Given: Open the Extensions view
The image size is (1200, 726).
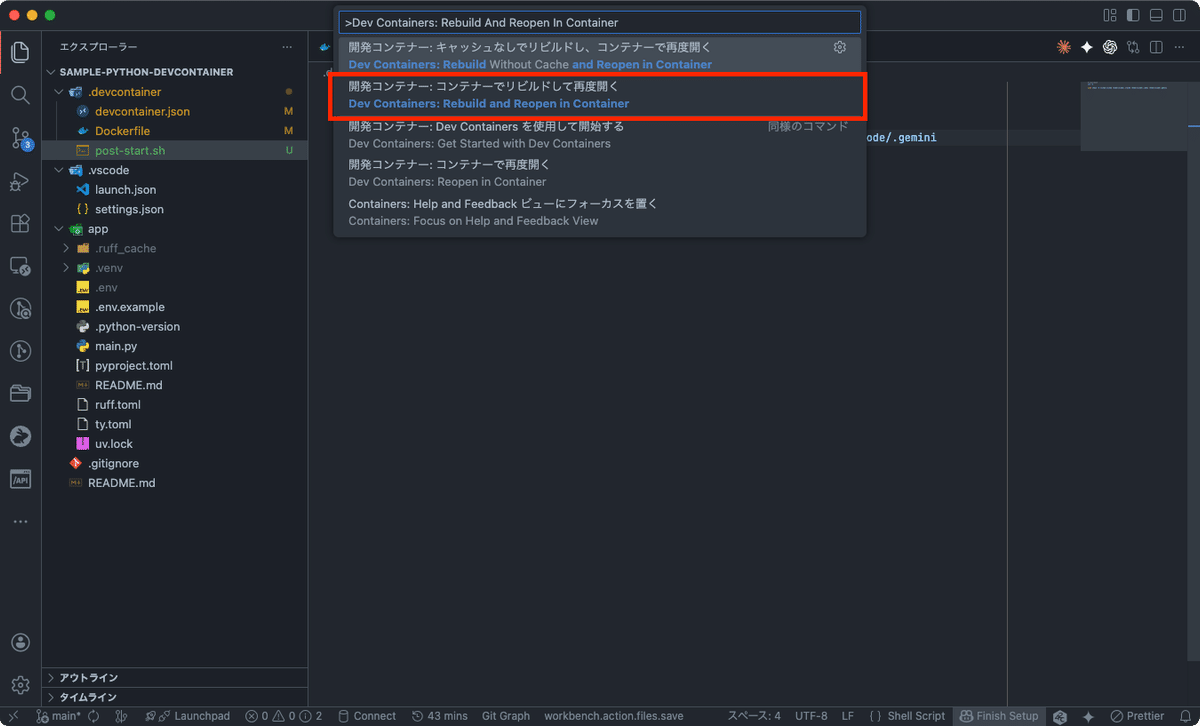Looking at the screenshot, I should [x=19, y=224].
